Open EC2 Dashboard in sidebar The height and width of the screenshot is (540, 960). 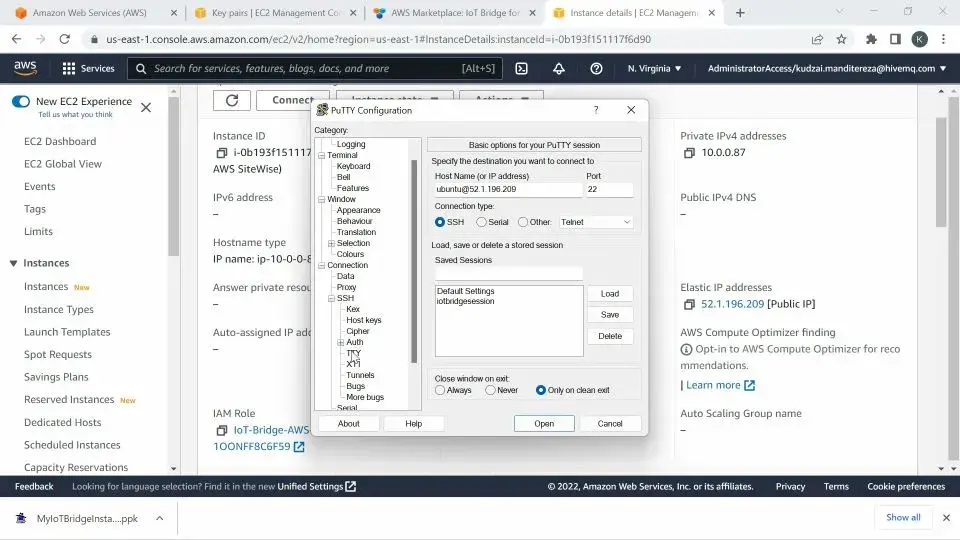(x=60, y=141)
